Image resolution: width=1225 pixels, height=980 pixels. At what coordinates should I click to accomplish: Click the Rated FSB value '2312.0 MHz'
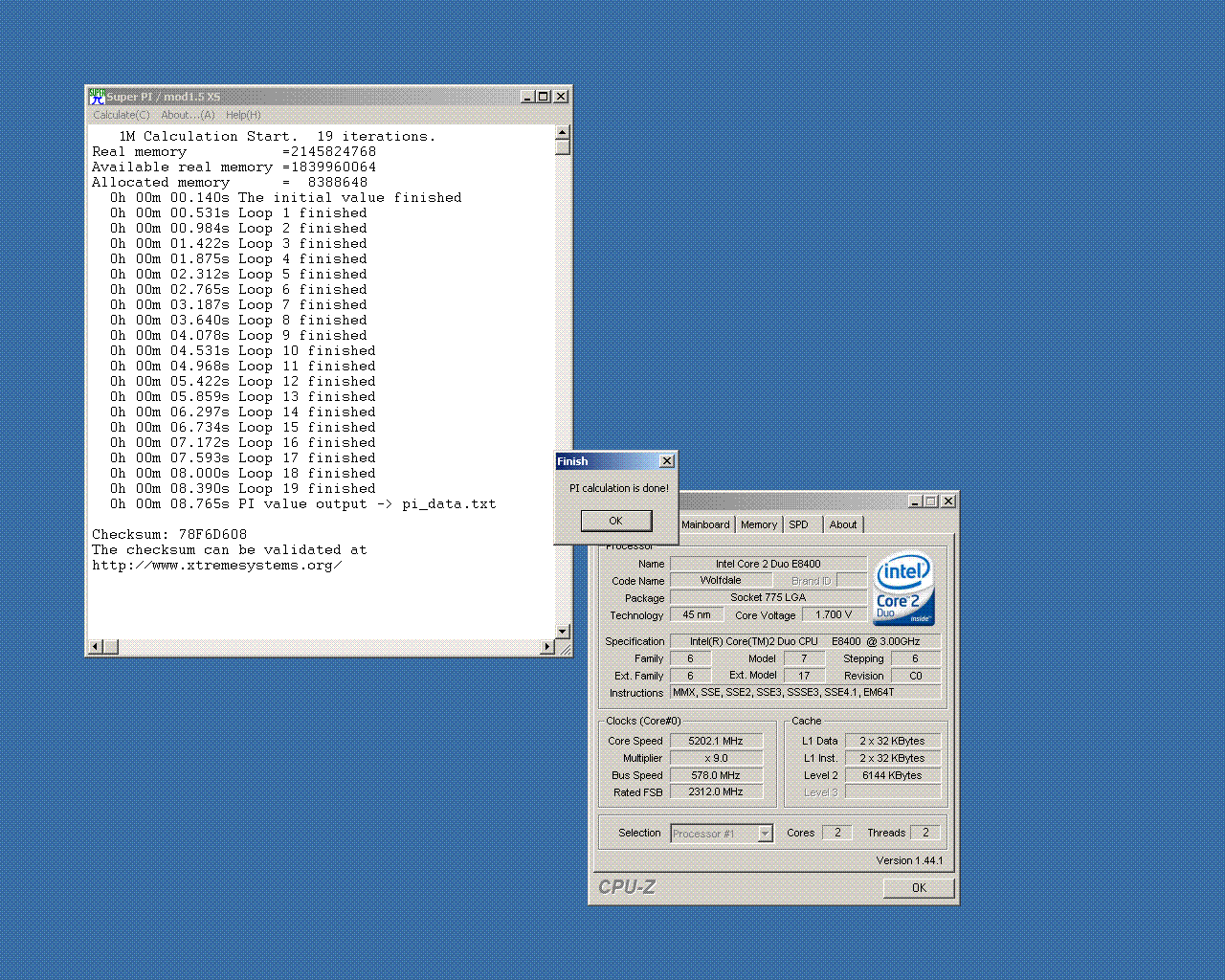point(716,791)
